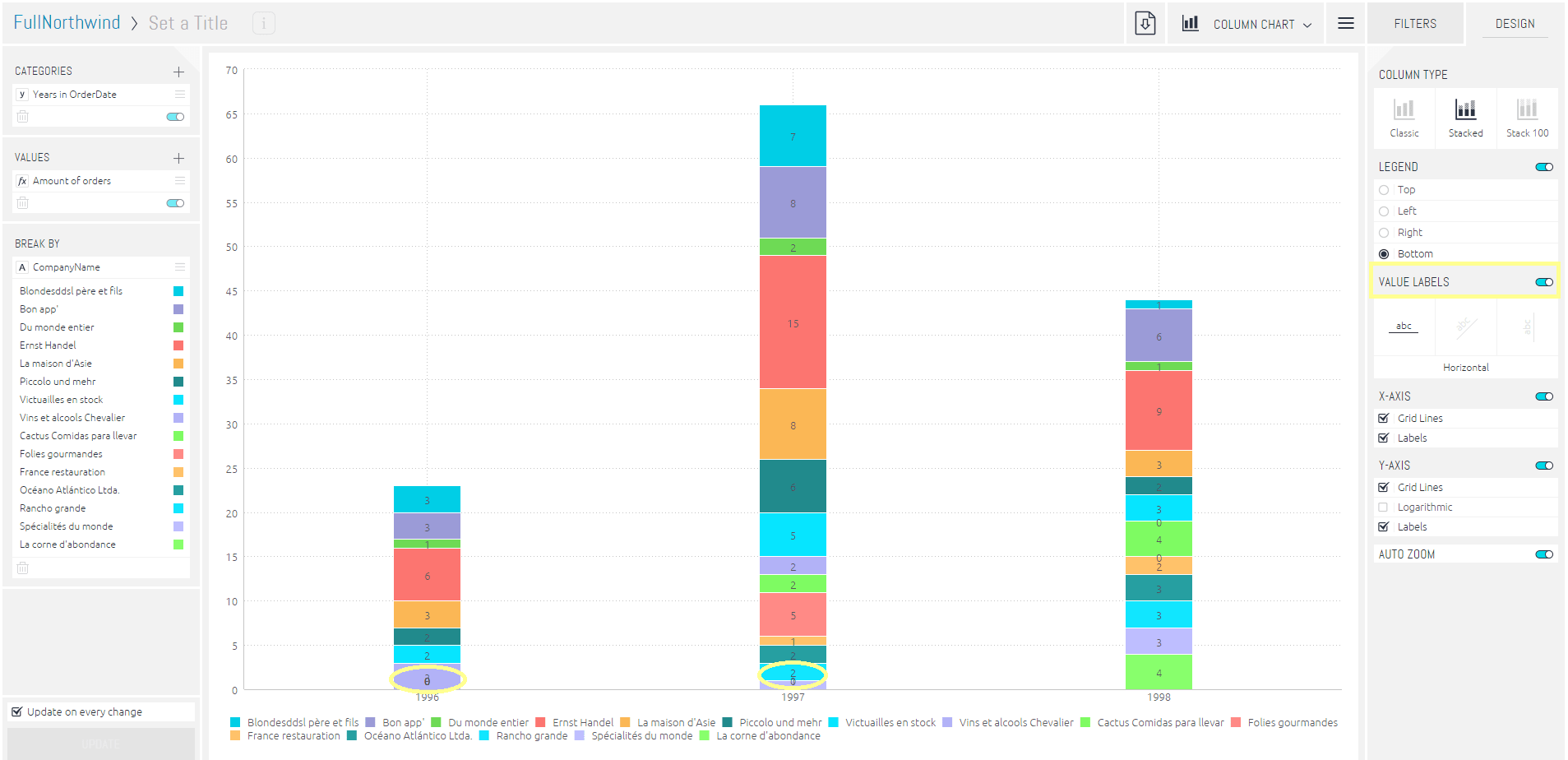Toggle the Value Labels switch

tap(1543, 282)
